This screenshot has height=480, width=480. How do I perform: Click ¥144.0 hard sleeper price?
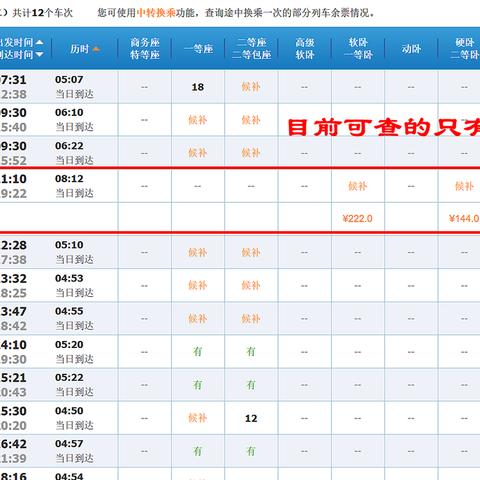(464, 218)
